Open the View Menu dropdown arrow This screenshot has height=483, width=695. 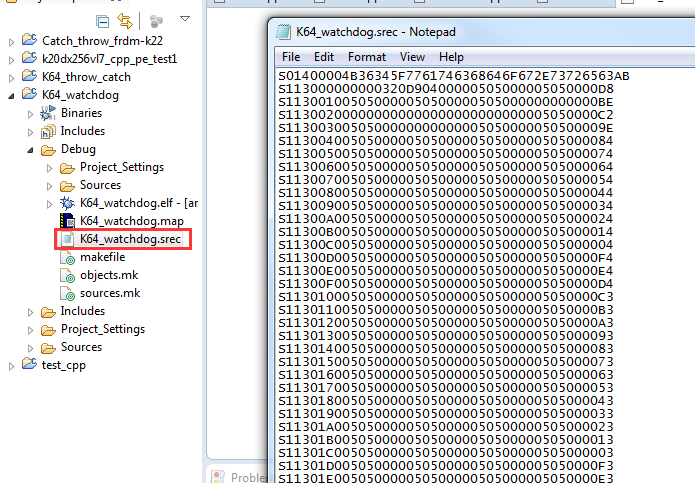[x=185, y=19]
